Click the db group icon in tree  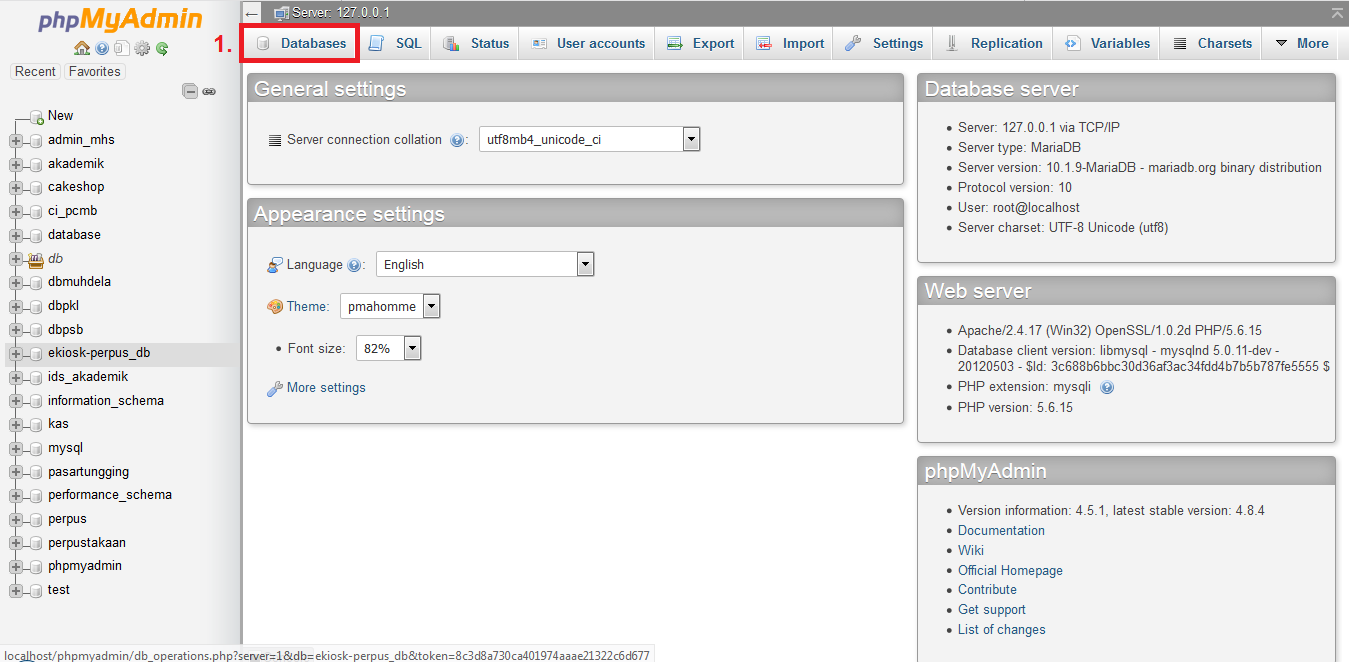pos(36,259)
